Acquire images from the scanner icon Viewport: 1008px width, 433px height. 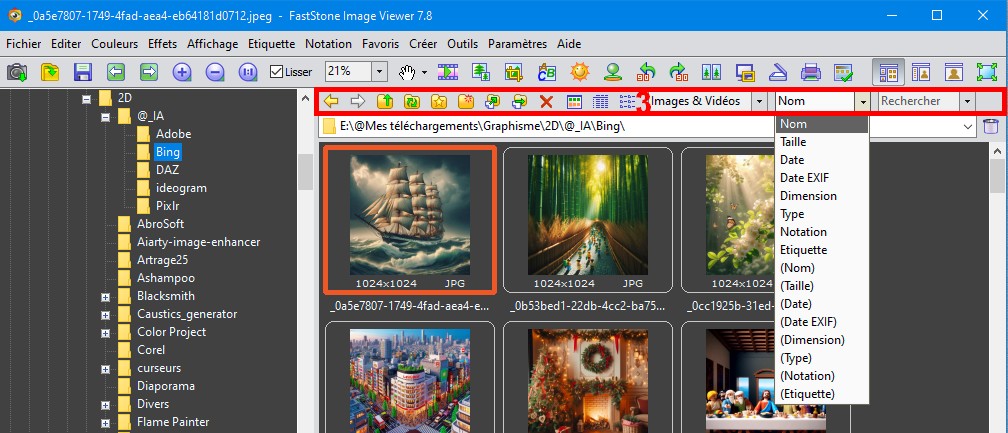coord(778,71)
